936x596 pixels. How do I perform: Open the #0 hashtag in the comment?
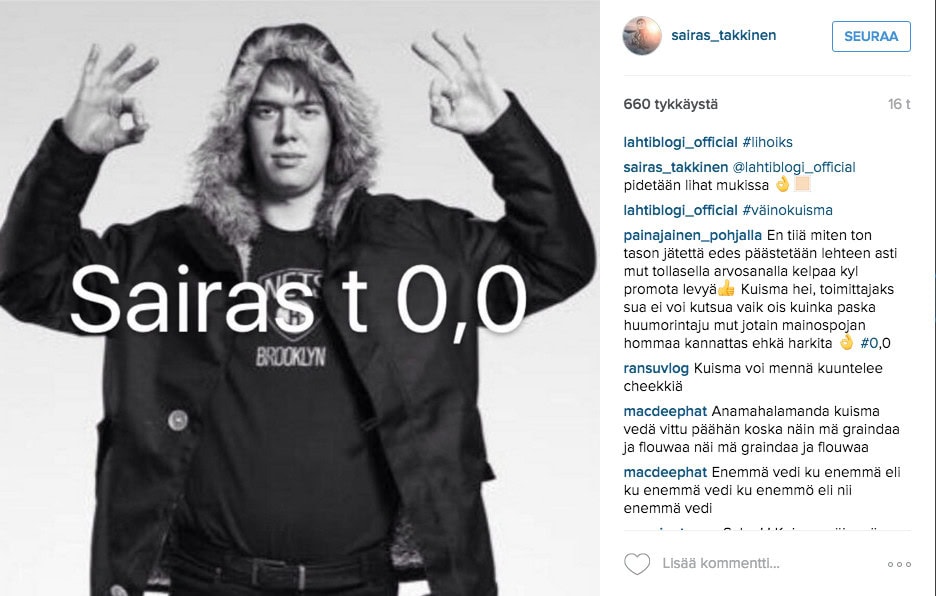[869, 343]
